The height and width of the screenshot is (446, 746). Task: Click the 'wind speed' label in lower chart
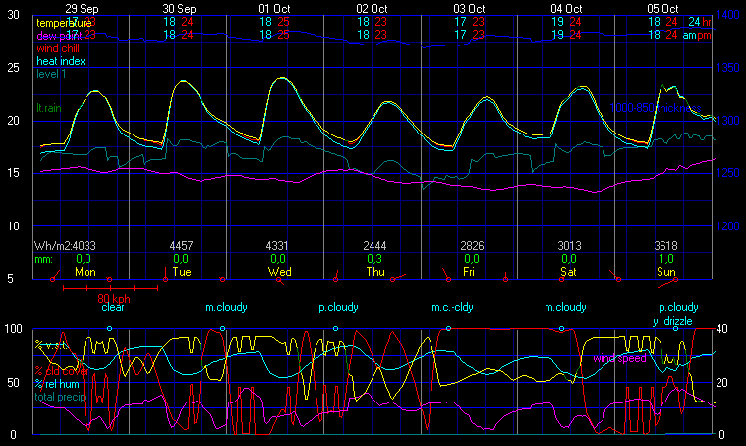(621, 357)
